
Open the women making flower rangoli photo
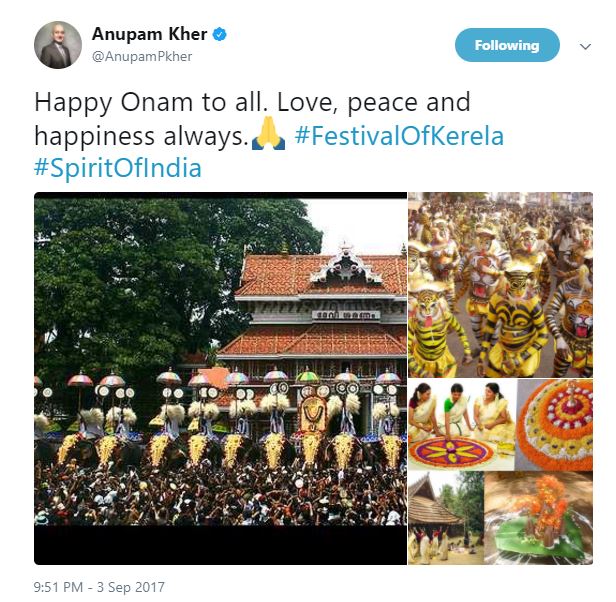click(x=461, y=424)
